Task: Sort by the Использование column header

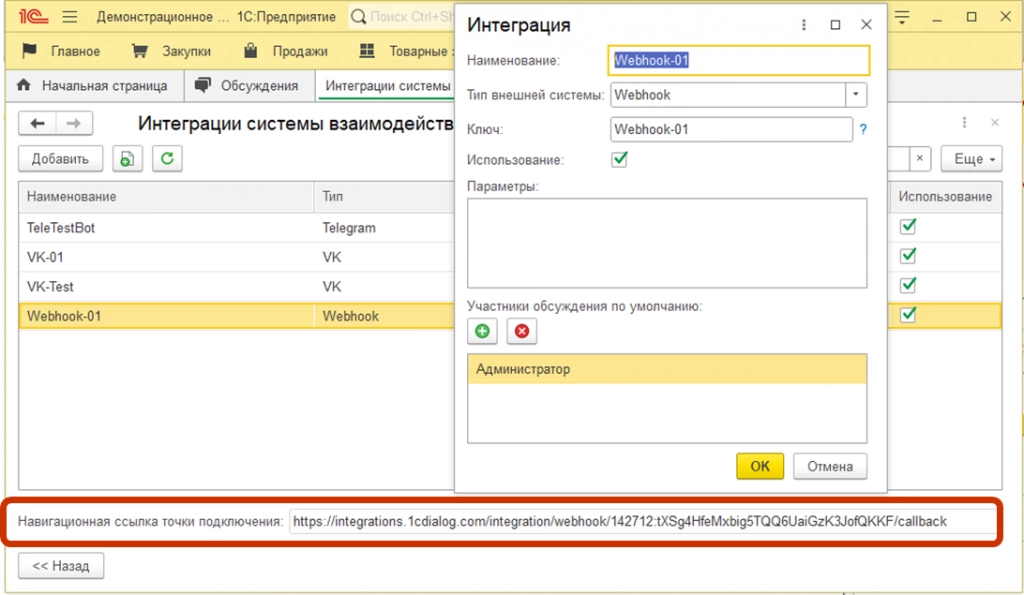Action: (x=945, y=197)
